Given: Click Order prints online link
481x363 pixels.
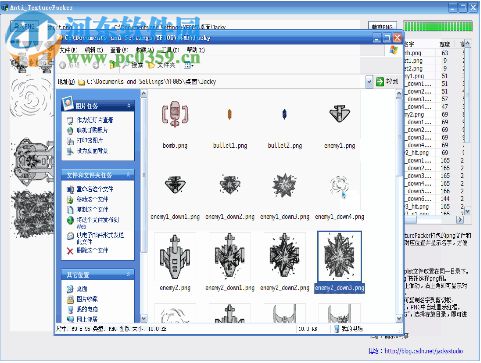Looking at the screenshot, I should tap(87, 130).
